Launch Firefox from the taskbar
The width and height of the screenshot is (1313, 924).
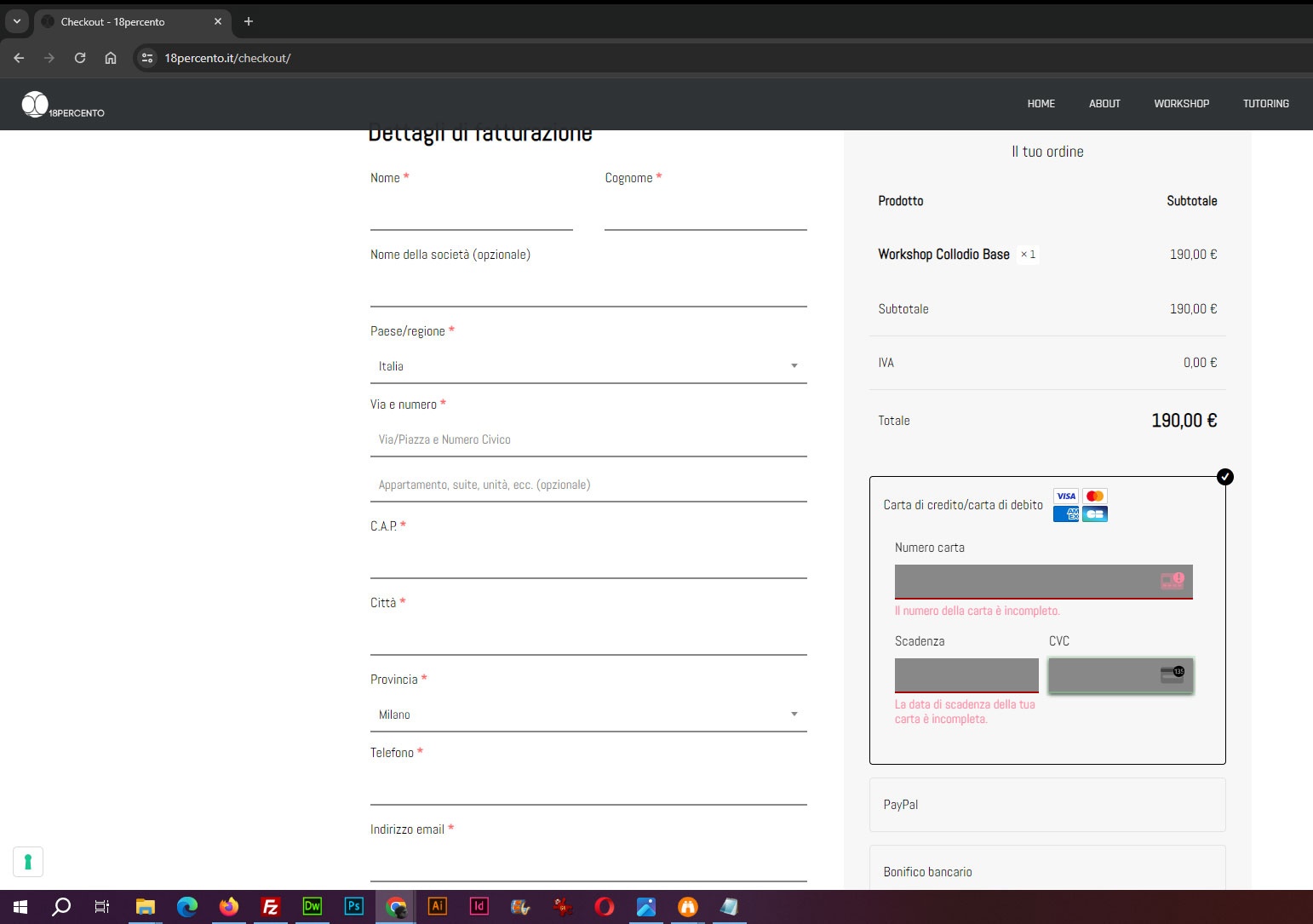229,907
